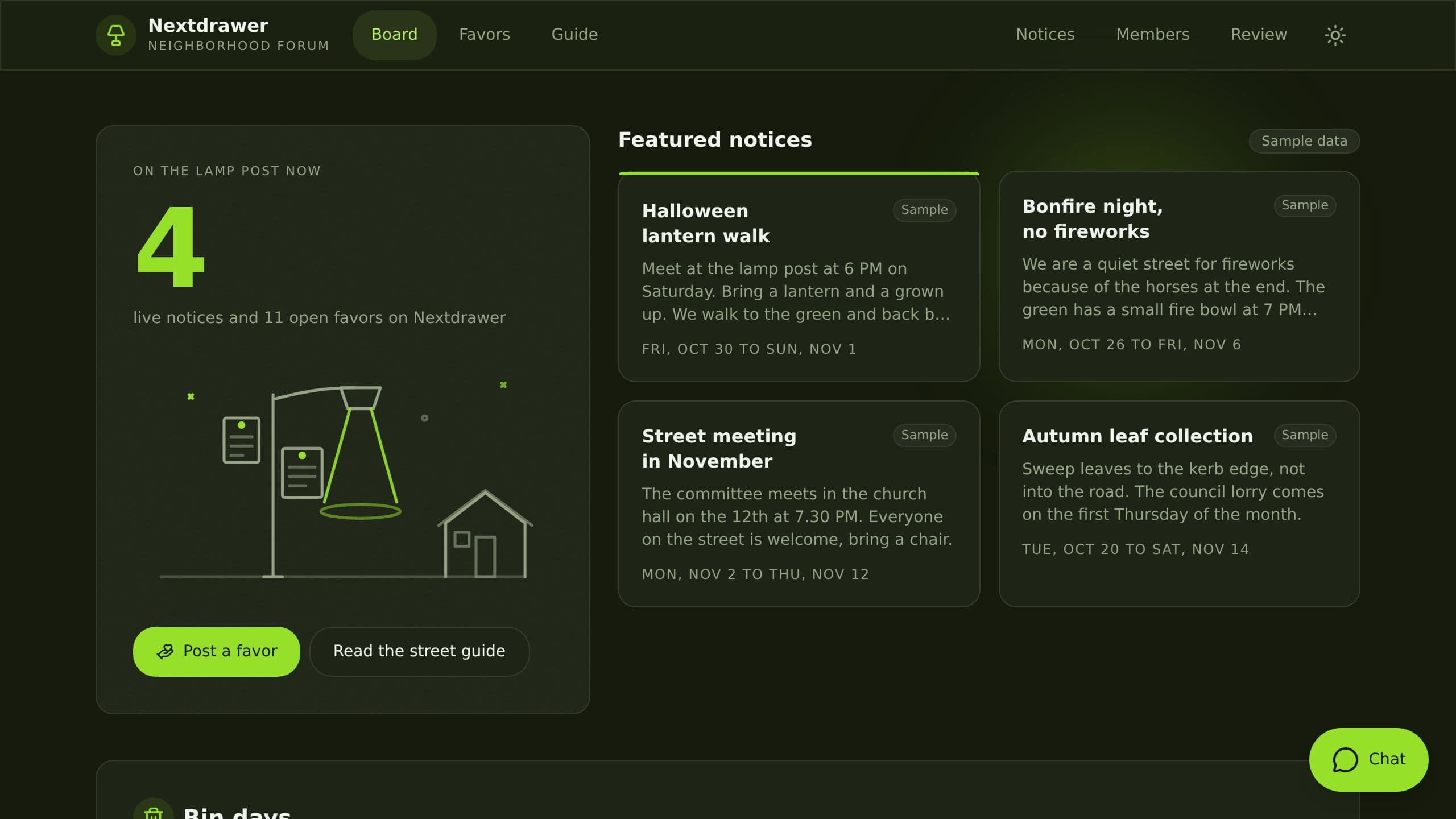Screen dimensions: 1456x819
Task: Click the Nextdrawer lamp logo icon
Action: pos(116,35)
